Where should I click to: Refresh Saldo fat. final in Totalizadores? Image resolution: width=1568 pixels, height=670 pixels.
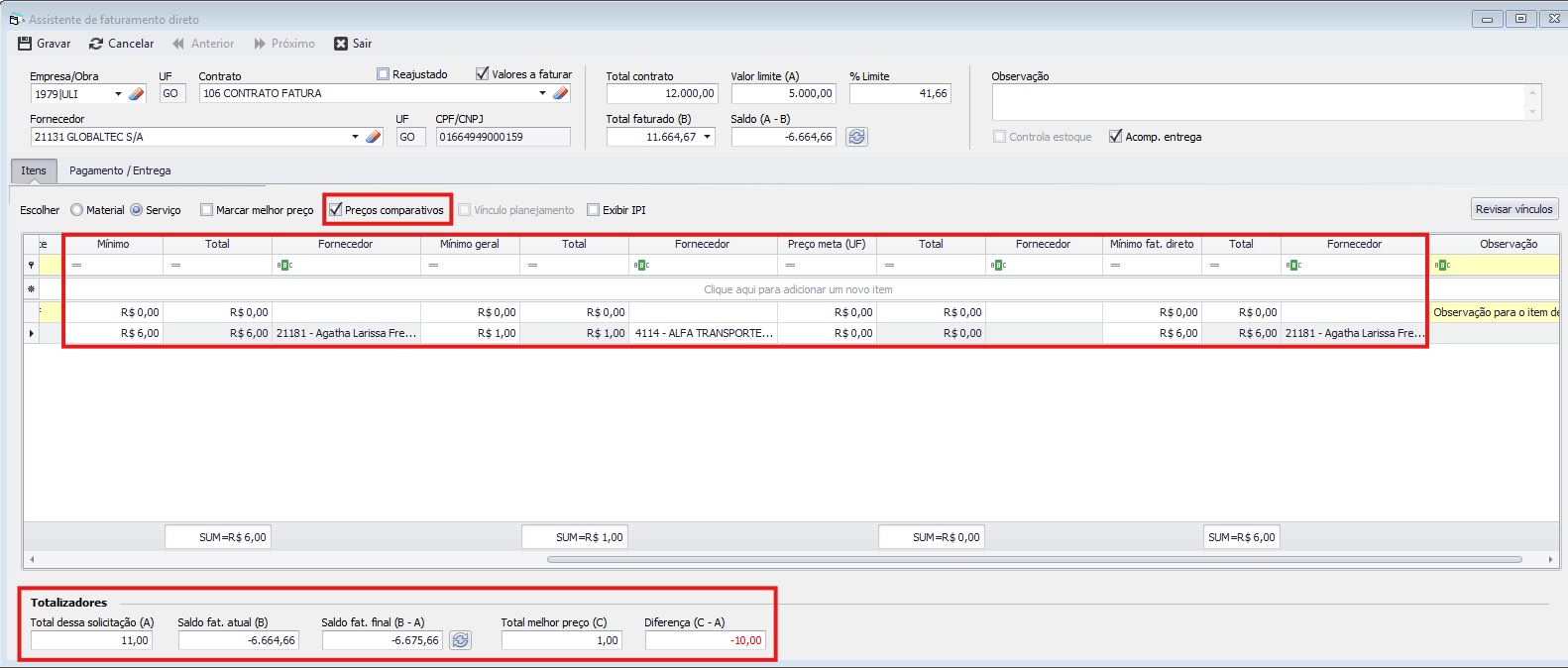pyautogui.click(x=461, y=640)
